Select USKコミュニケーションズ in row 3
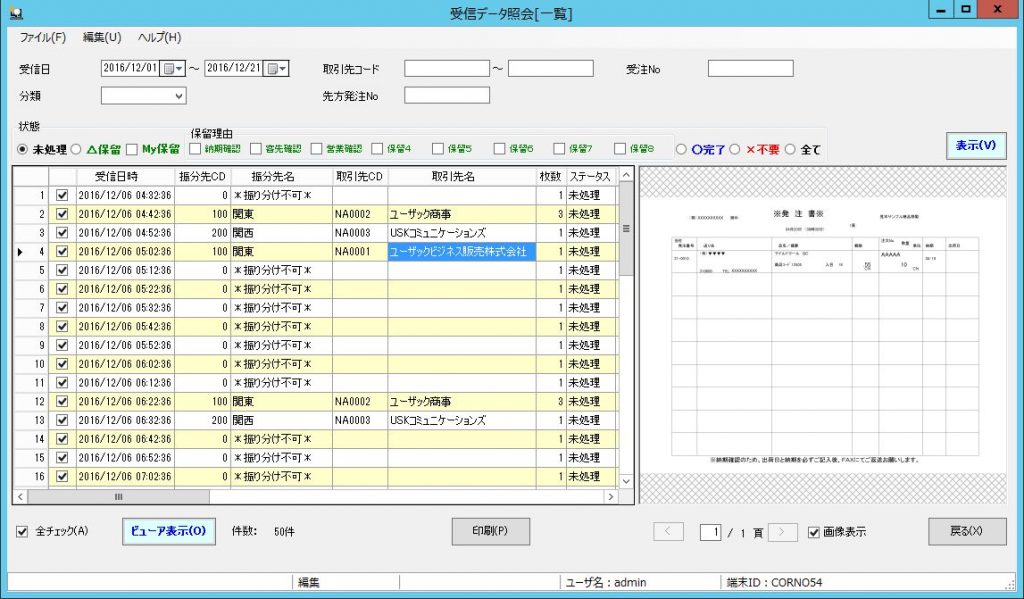The height and width of the screenshot is (599, 1024). [x=462, y=233]
